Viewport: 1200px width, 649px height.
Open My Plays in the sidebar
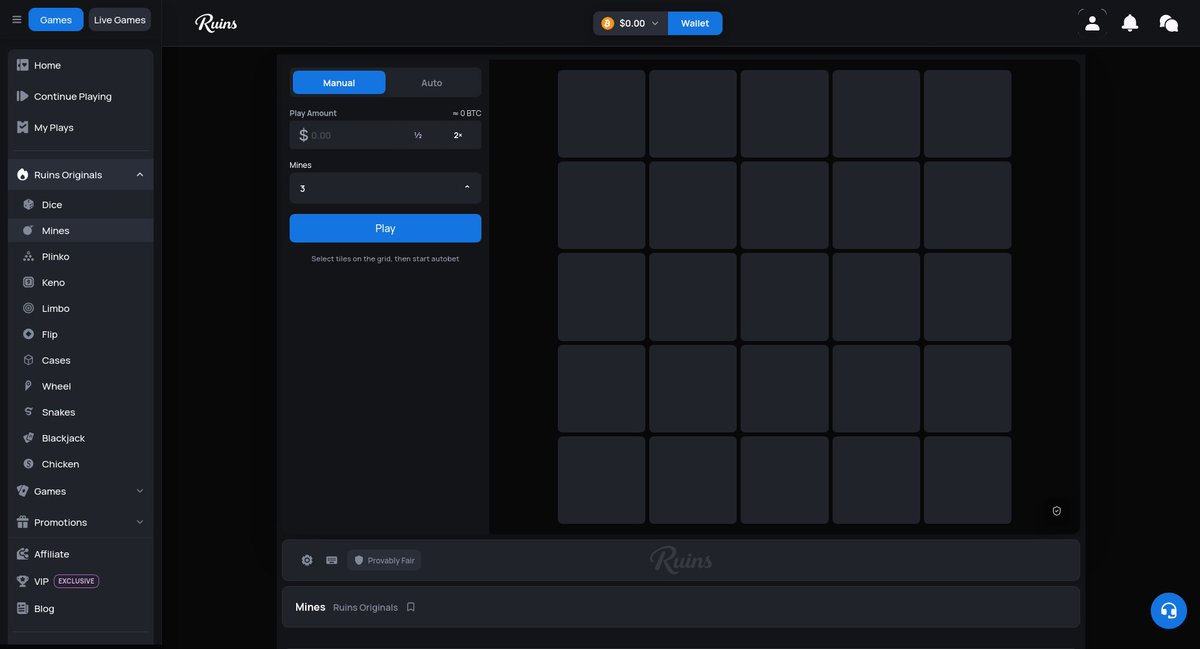click(81, 127)
